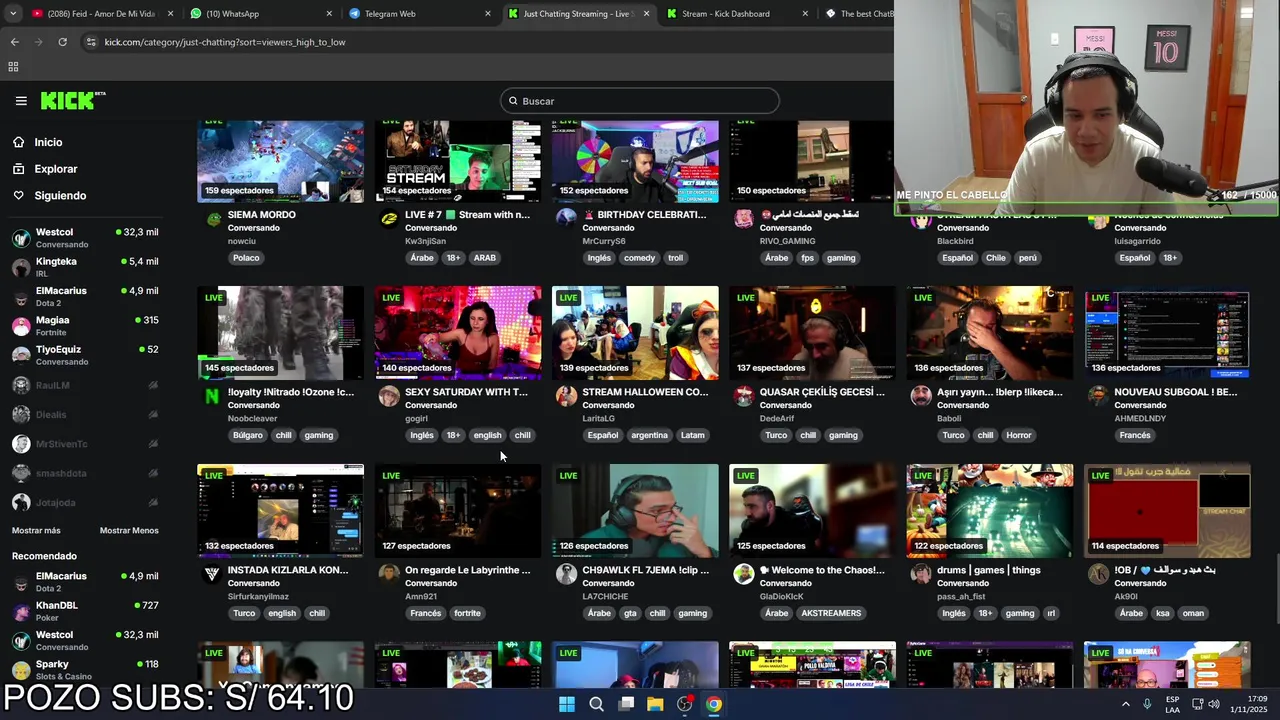Close the Just Chatting Streaming tab

tap(646, 14)
